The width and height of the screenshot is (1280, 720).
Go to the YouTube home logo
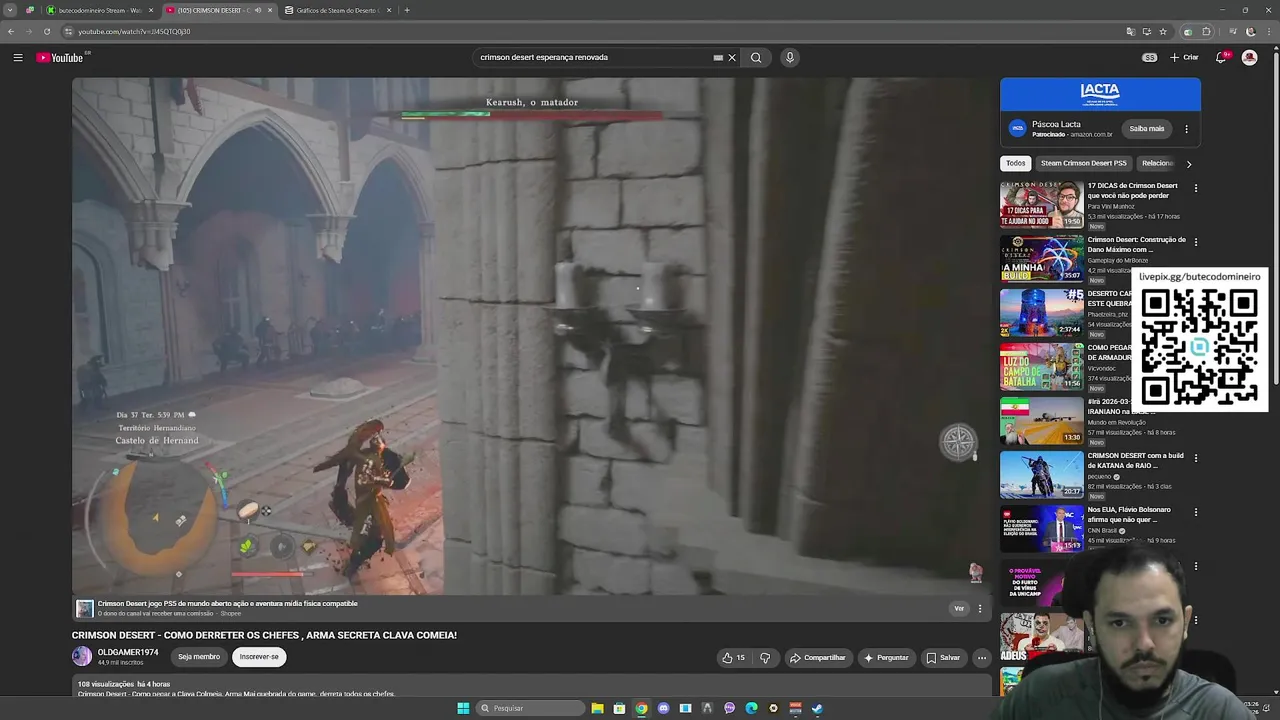60,58
